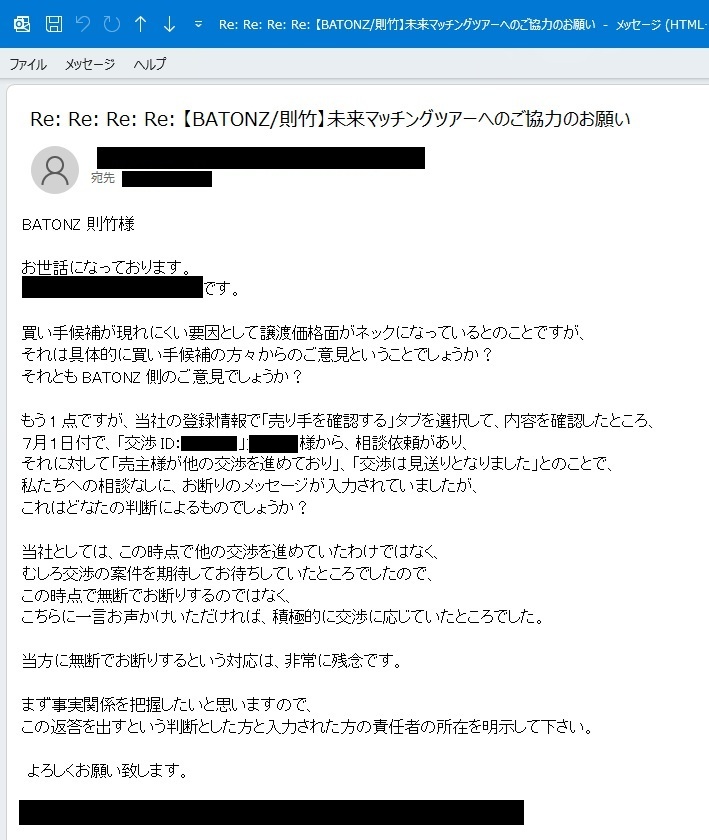Screen dimensions: 709x840
Task: Select the redacted sender name field
Action: [261, 158]
